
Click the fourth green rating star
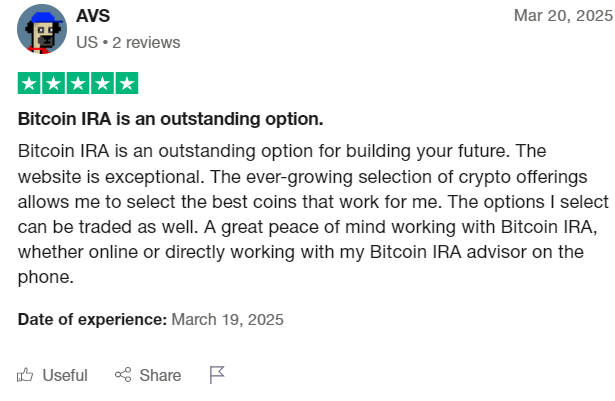point(102,83)
